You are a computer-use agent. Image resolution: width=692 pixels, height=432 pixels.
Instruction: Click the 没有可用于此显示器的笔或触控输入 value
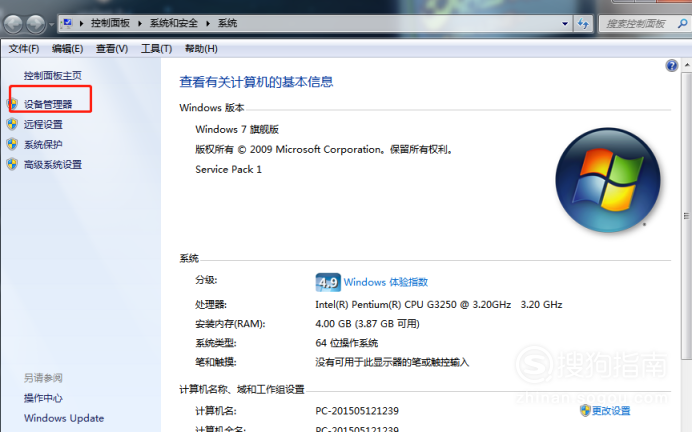coord(392,362)
